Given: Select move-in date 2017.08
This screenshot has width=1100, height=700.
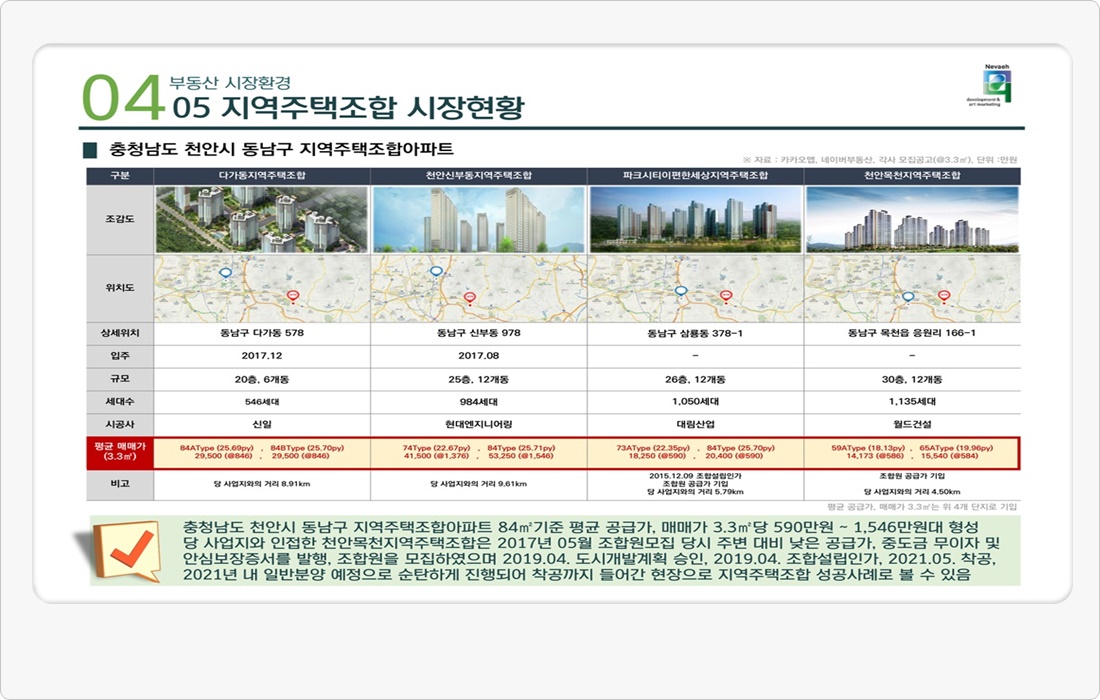Looking at the screenshot, I should [x=478, y=356].
